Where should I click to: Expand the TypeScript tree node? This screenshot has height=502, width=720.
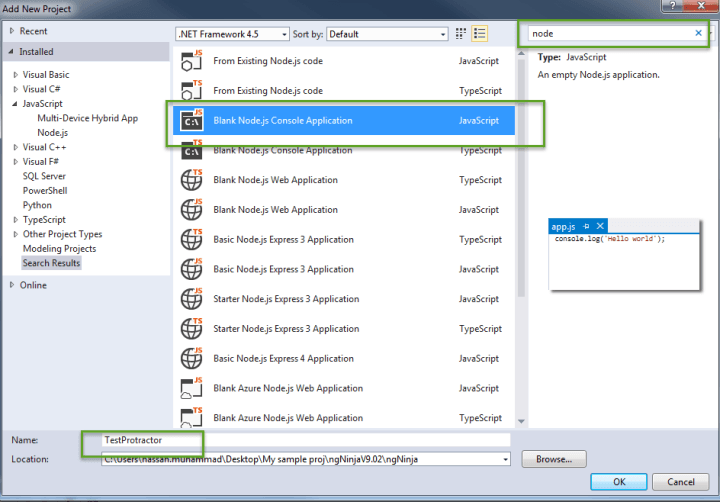pyautogui.click(x=16, y=220)
